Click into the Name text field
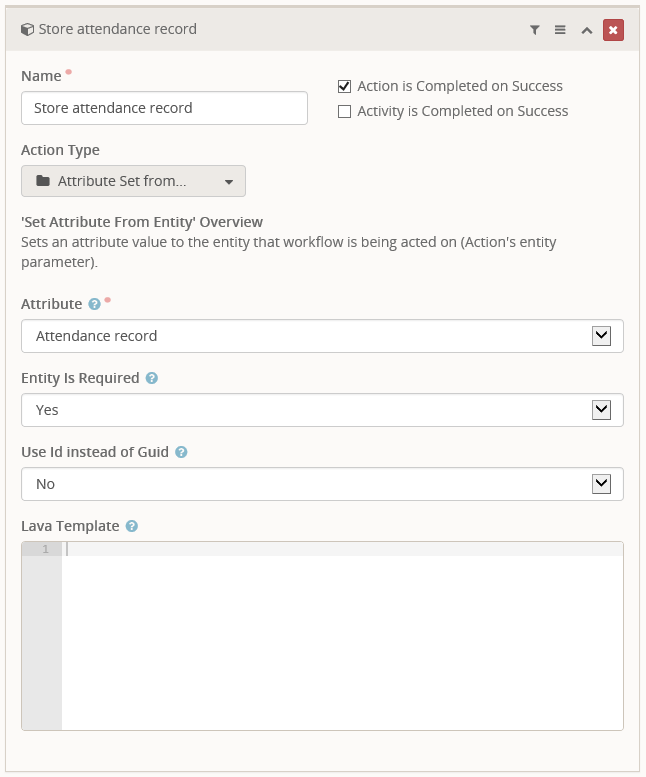The height and width of the screenshot is (777, 646). click(x=164, y=108)
